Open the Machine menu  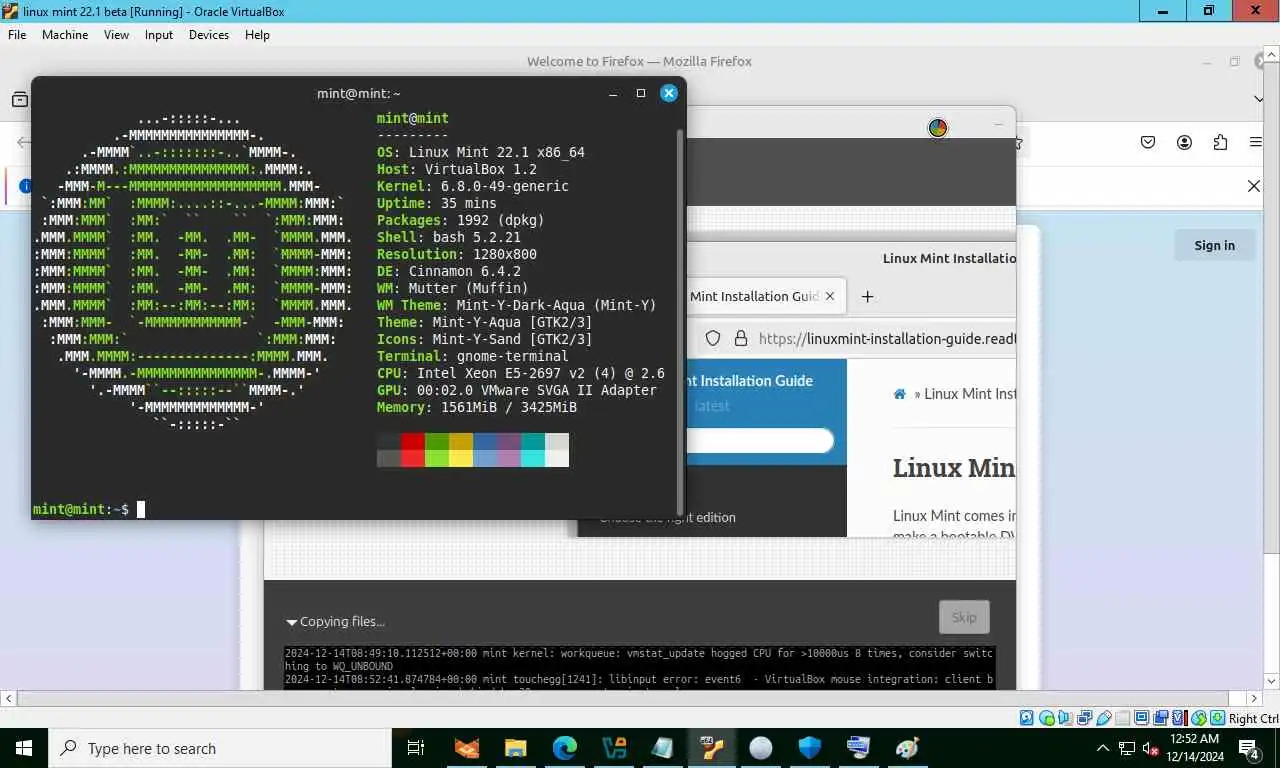(65, 34)
